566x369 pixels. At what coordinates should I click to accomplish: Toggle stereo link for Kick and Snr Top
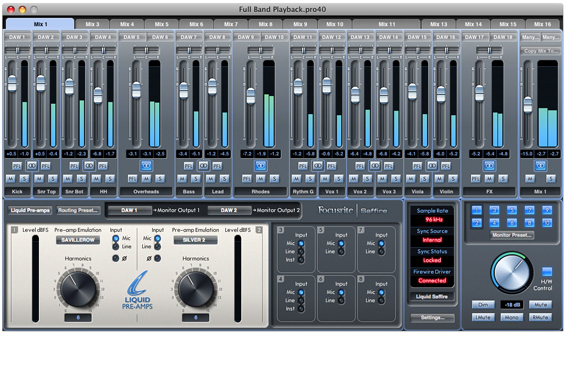coord(31,165)
